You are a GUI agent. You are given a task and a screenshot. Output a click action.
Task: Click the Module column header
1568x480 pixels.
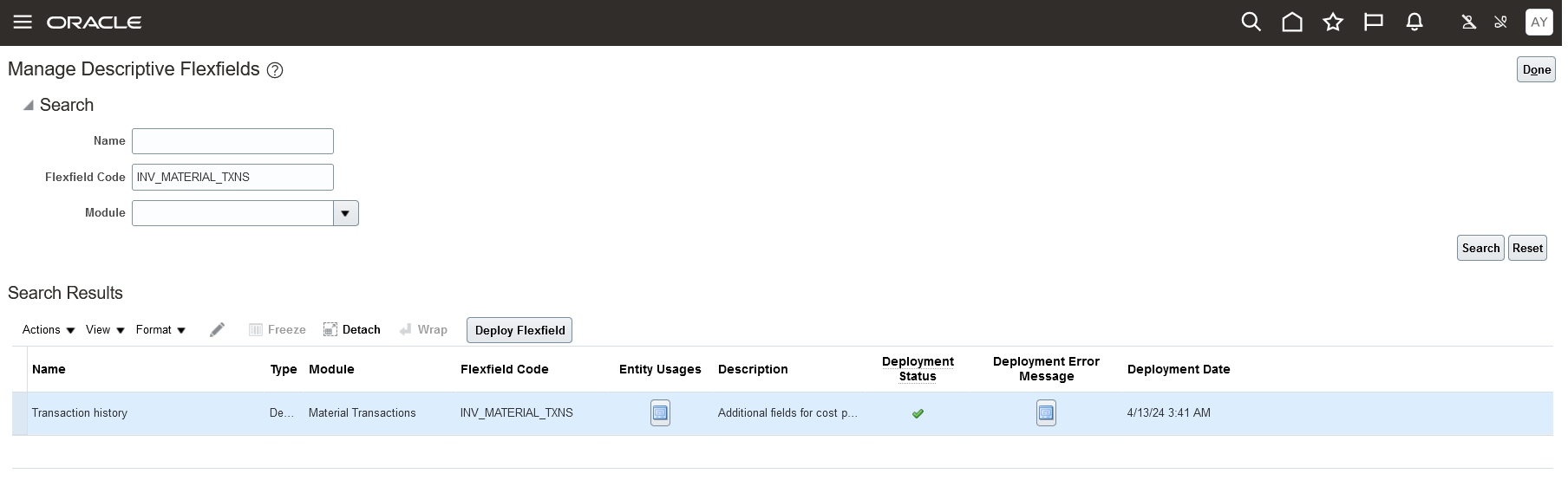click(x=331, y=369)
